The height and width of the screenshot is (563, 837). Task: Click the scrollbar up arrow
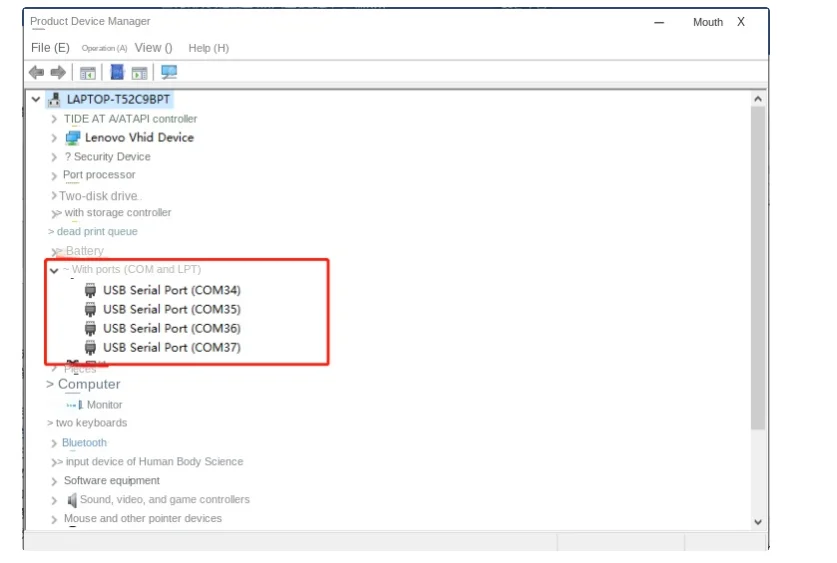[757, 99]
